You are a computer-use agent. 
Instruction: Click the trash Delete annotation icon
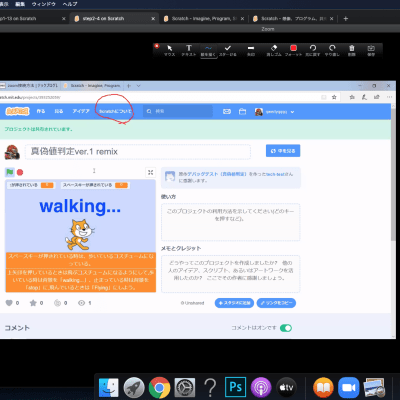pos(352,50)
